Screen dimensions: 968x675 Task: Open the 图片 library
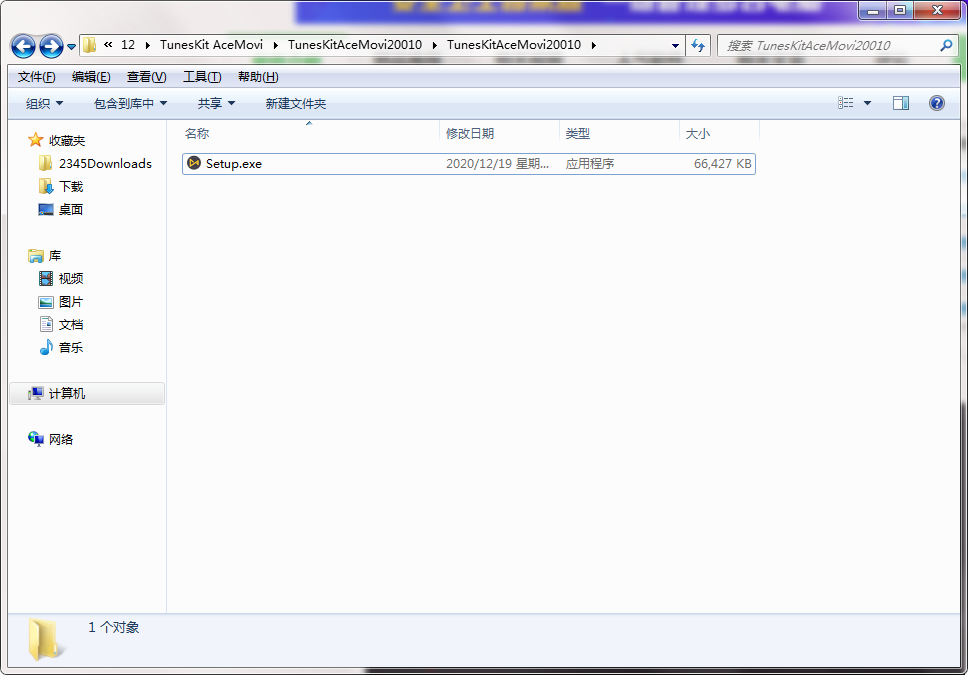tap(70, 302)
